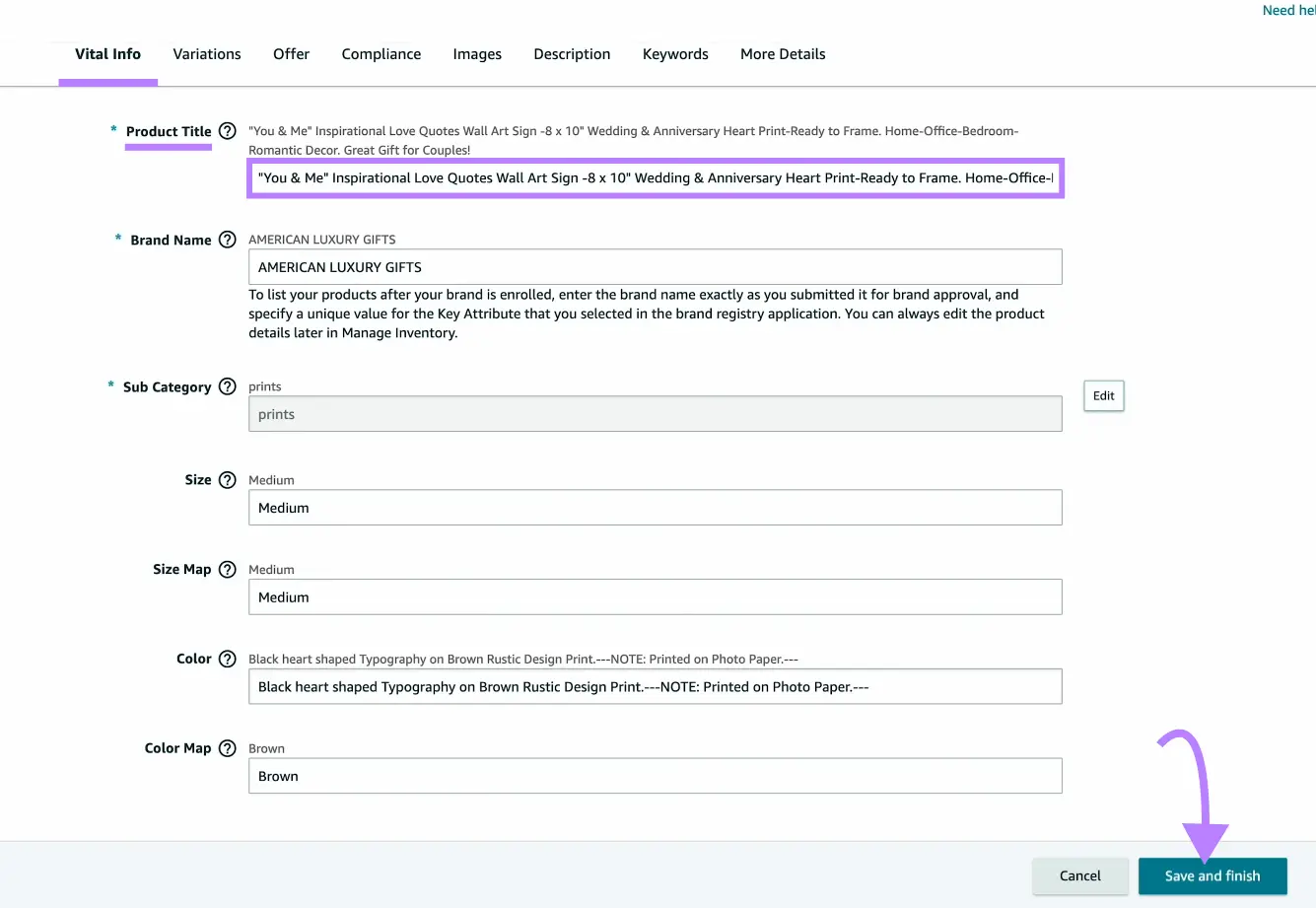The image size is (1316, 908).
Task: Click the Cancel button
Action: point(1080,875)
